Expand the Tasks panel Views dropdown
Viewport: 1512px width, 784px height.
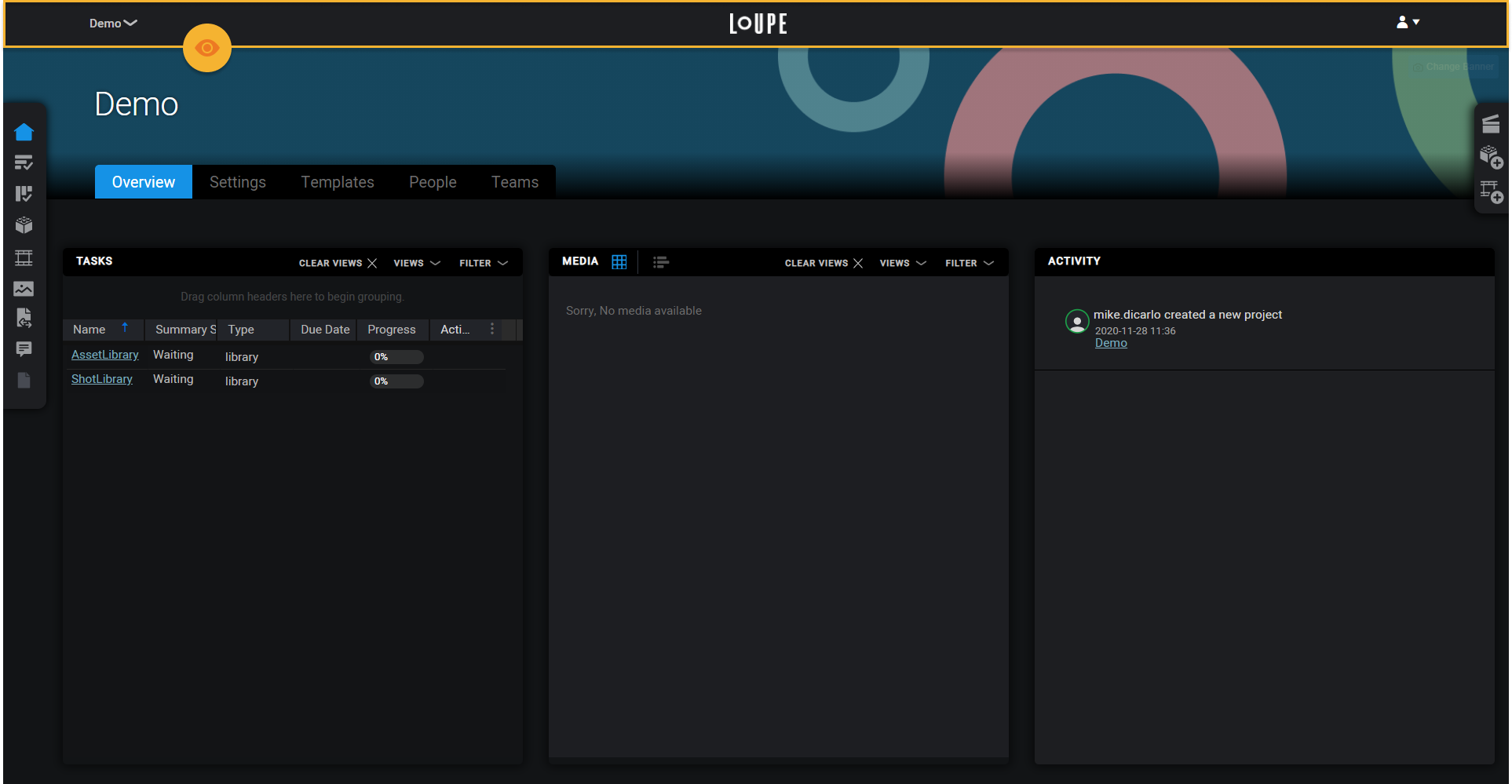pyautogui.click(x=417, y=263)
